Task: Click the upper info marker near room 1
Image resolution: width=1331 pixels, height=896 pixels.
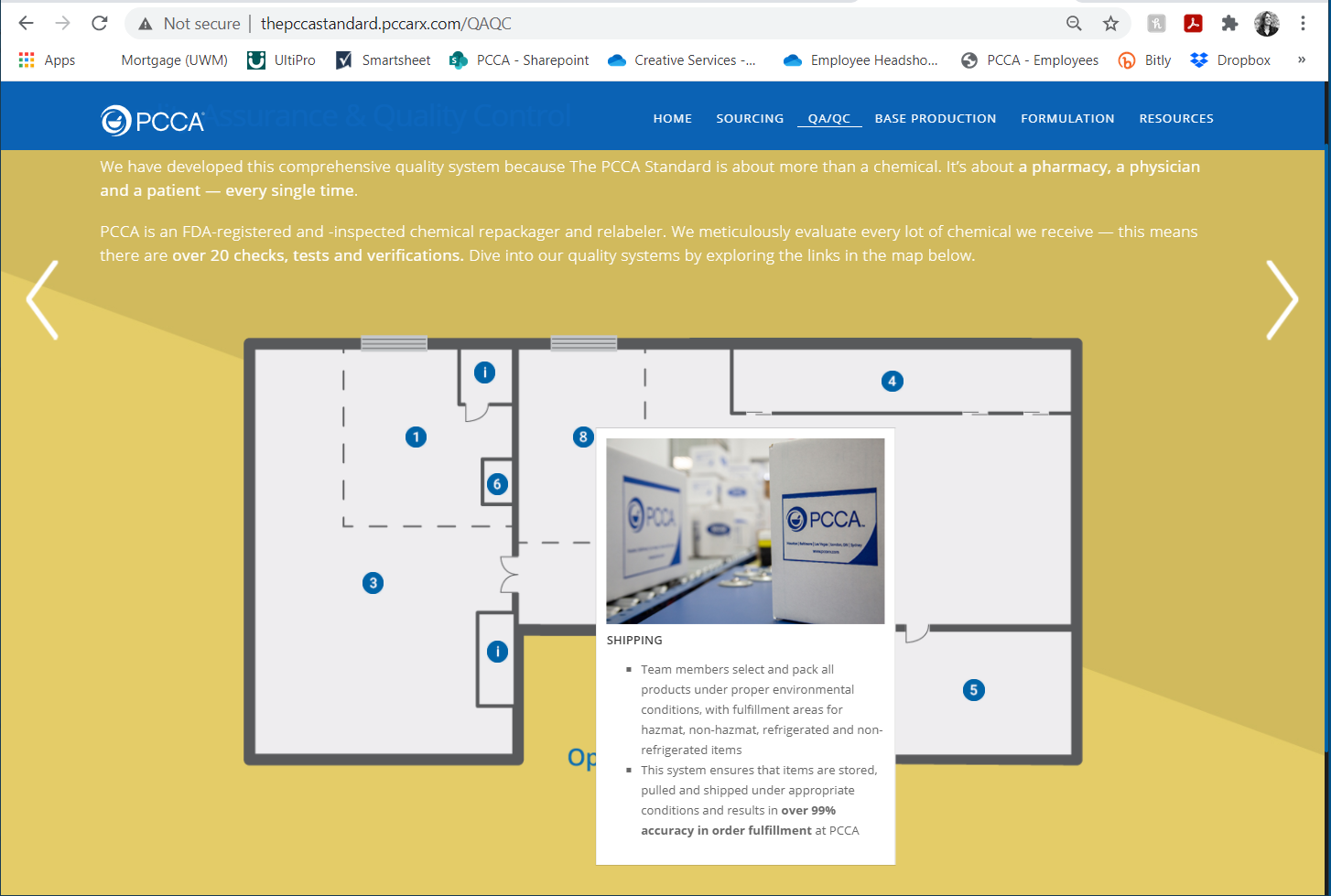Action: [x=484, y=372]
